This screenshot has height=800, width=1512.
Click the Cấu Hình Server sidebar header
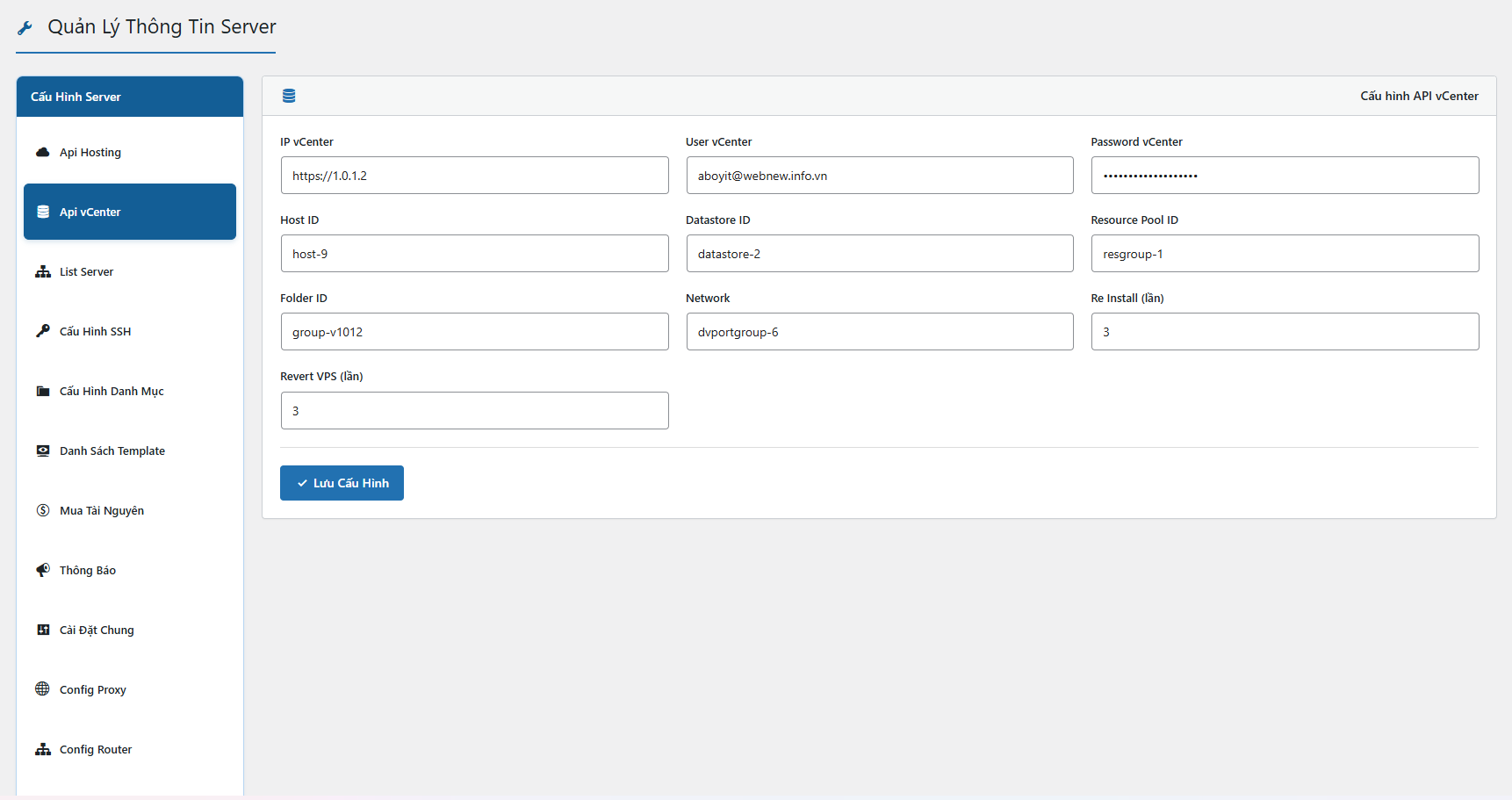pos(130,97)
